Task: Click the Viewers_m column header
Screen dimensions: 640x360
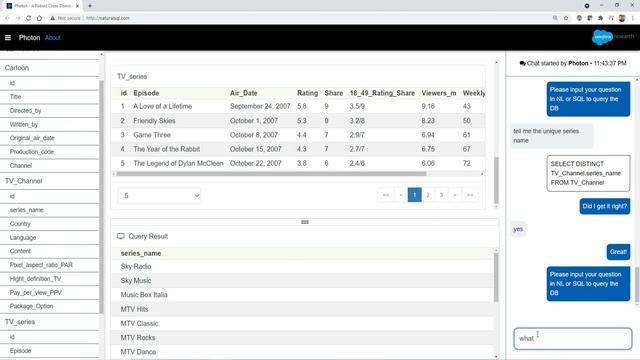Action: pos(439,93)
